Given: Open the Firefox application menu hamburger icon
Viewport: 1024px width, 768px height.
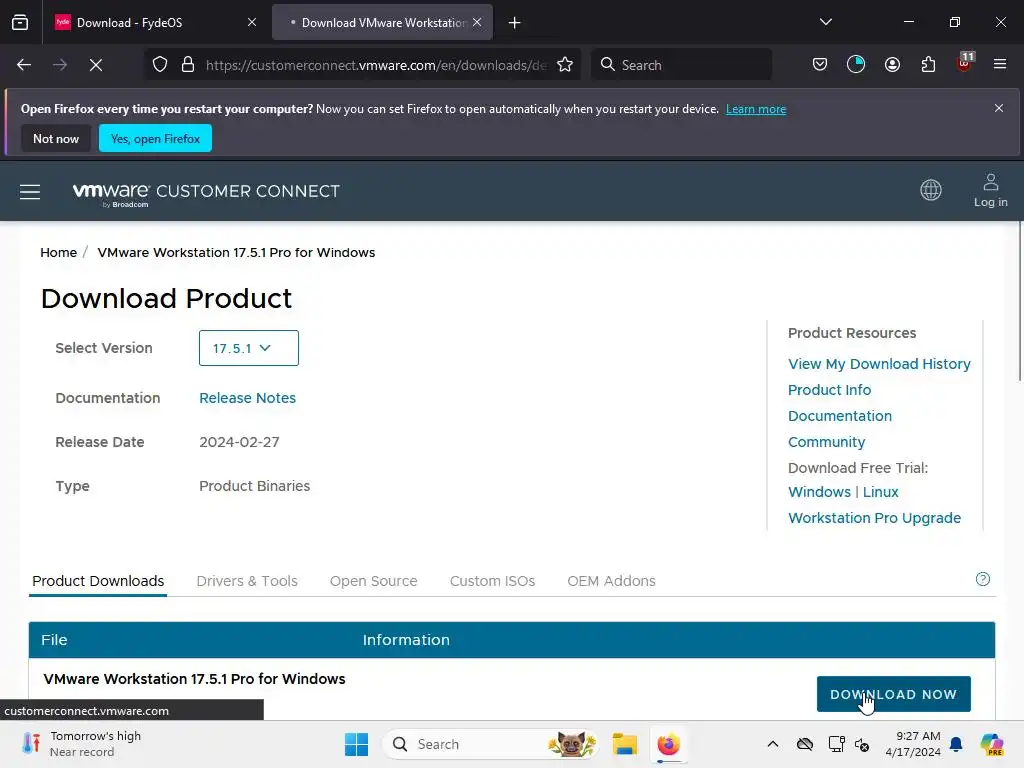Looking at the screenshot, I should pos(1000,65).
